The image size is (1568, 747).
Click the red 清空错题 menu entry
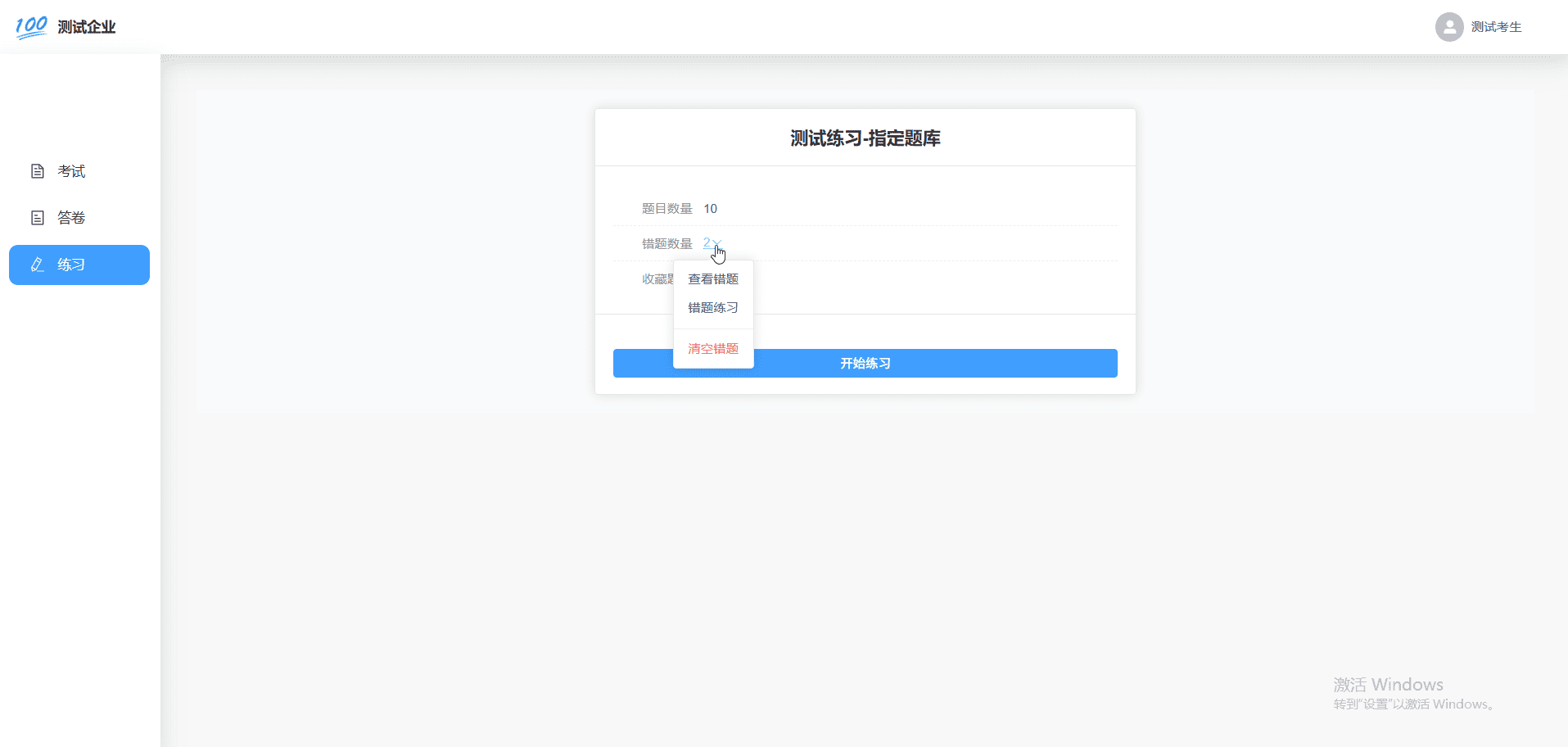point(712,348)
